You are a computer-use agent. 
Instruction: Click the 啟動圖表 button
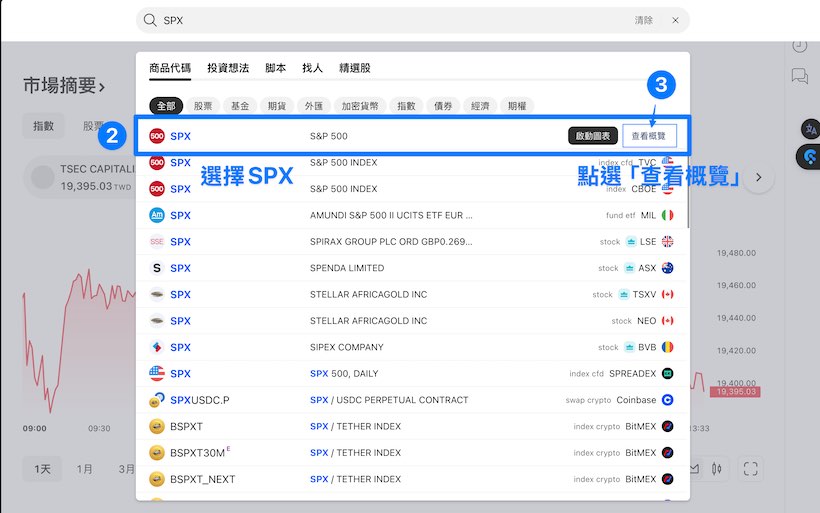tap(593, 136)
